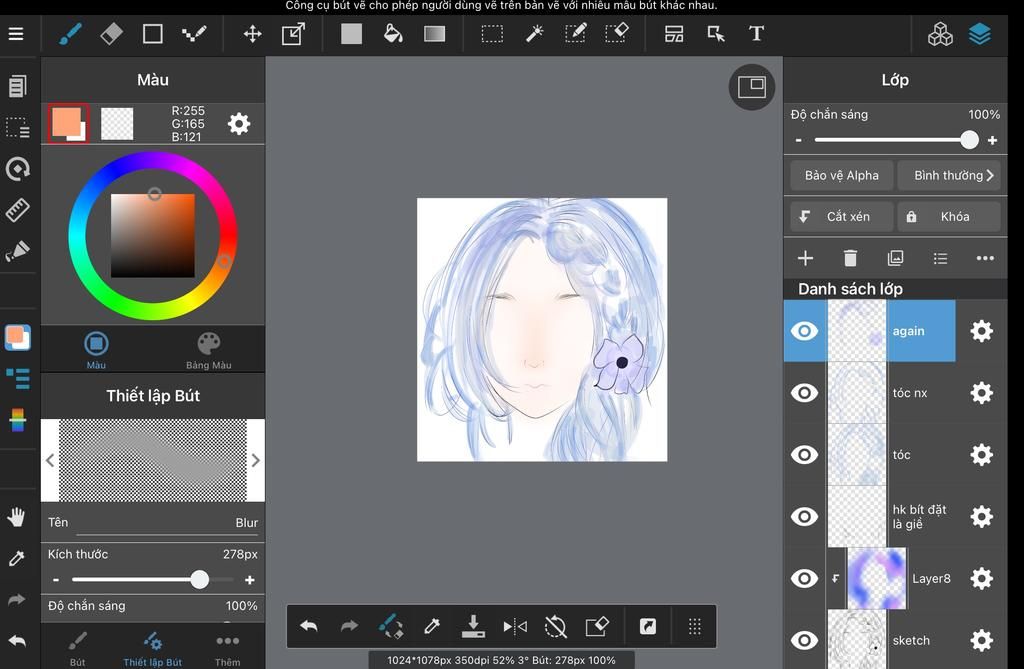The height and width of the screenshot is (669, 1024).
Task: Increase layer opacity with plus button
Action: pos(993,140)
